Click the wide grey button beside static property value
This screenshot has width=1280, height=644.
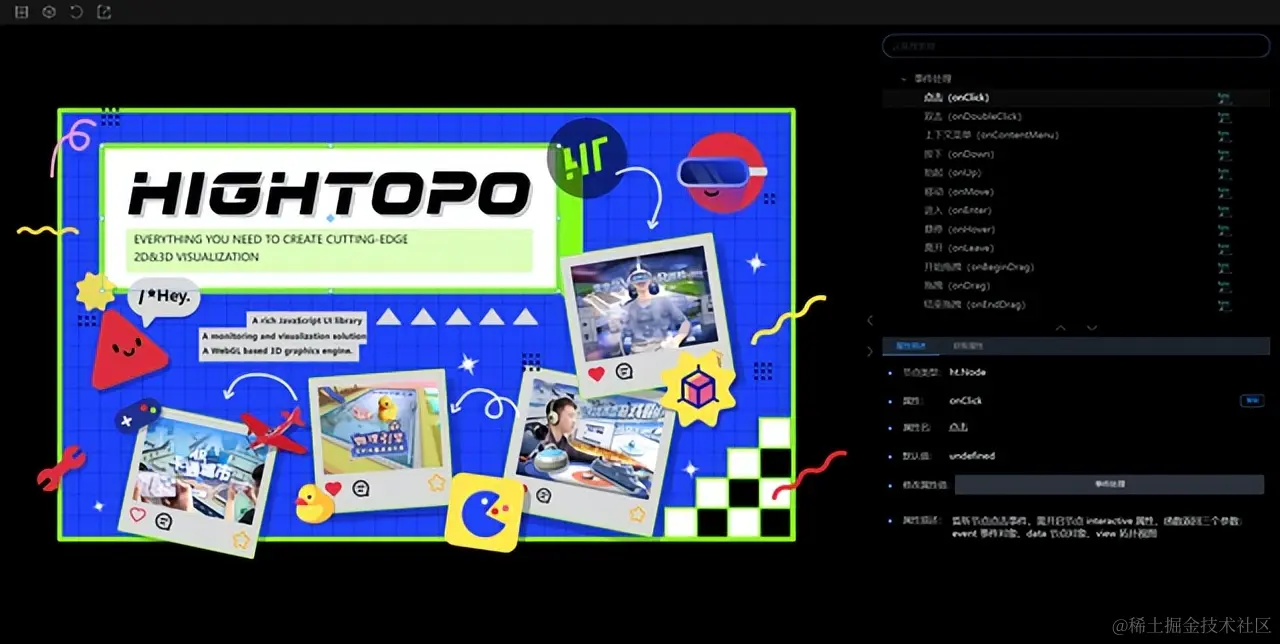click(1109, 484)
